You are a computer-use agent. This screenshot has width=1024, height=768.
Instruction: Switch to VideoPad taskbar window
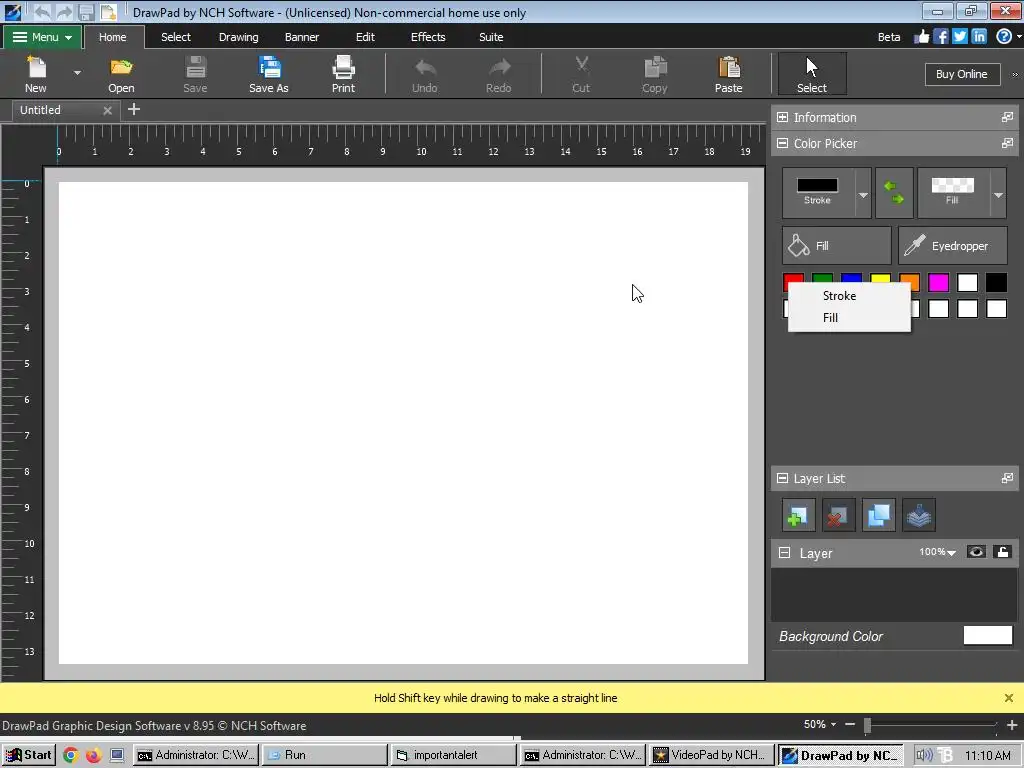pyautogui.click(x=712, y=755)
